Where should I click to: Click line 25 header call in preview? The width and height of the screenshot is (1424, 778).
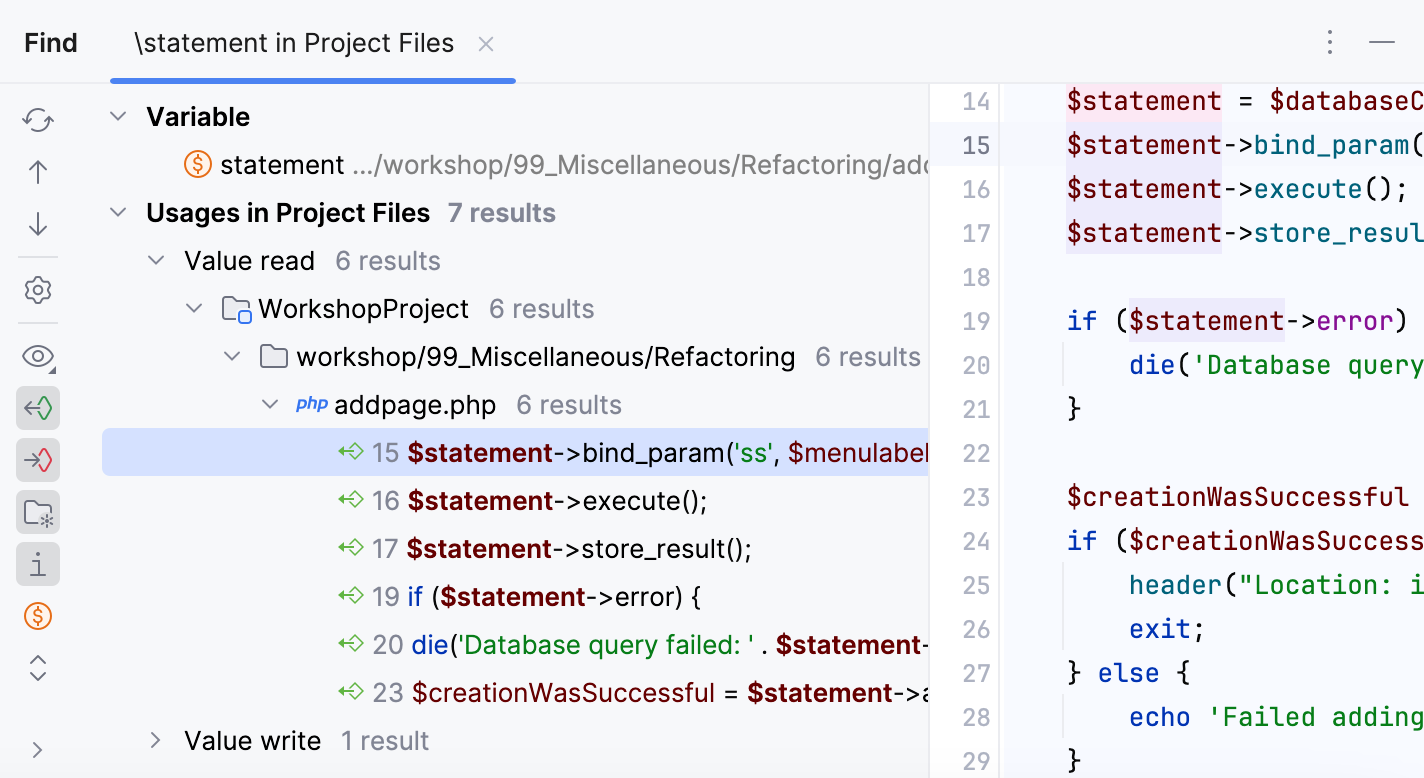click(1176, 585)
